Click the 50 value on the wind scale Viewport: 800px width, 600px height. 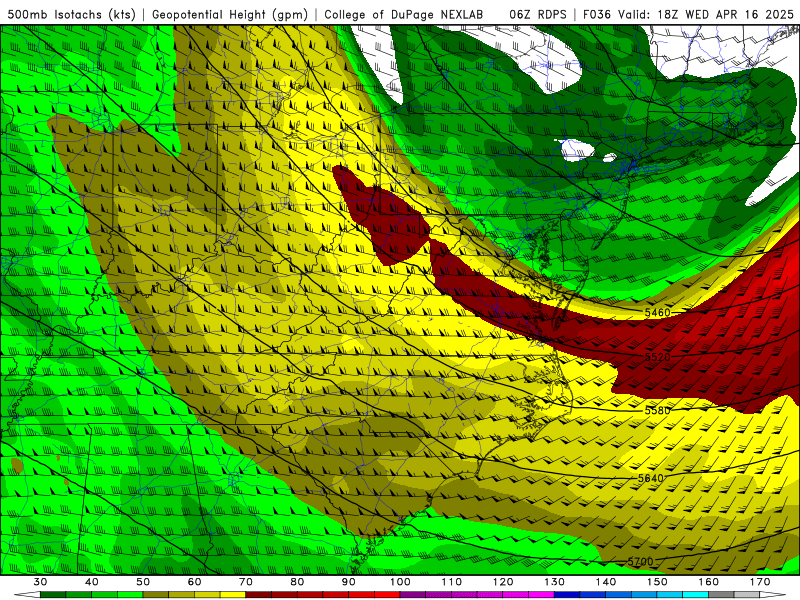coord(143,582)
